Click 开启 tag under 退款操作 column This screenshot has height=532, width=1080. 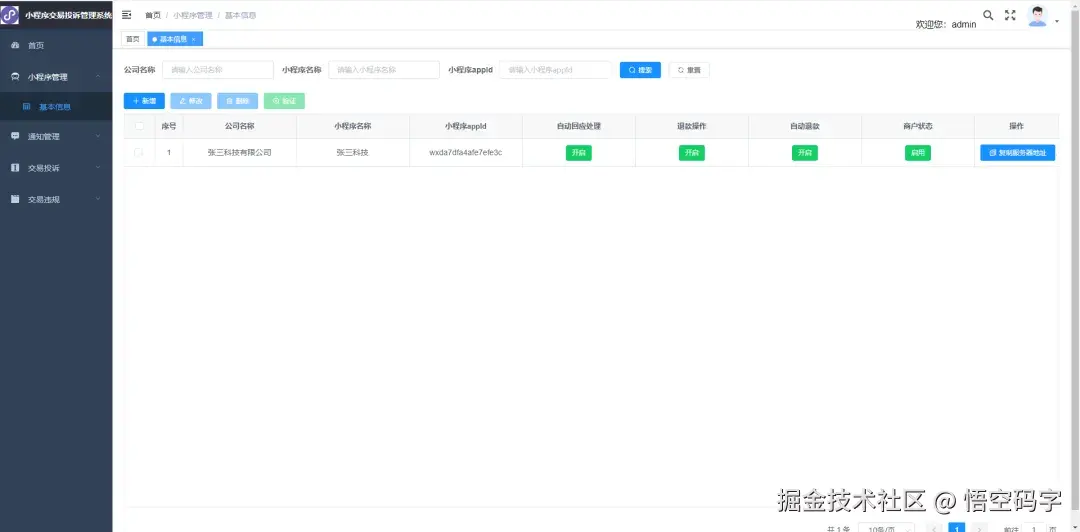click(692, 153)
